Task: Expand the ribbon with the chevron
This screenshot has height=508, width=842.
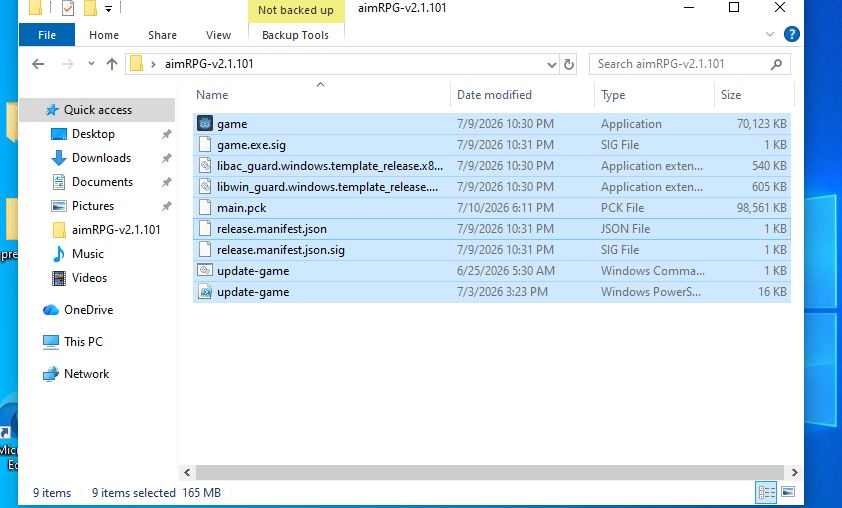Action: click(x=770, y=34)
